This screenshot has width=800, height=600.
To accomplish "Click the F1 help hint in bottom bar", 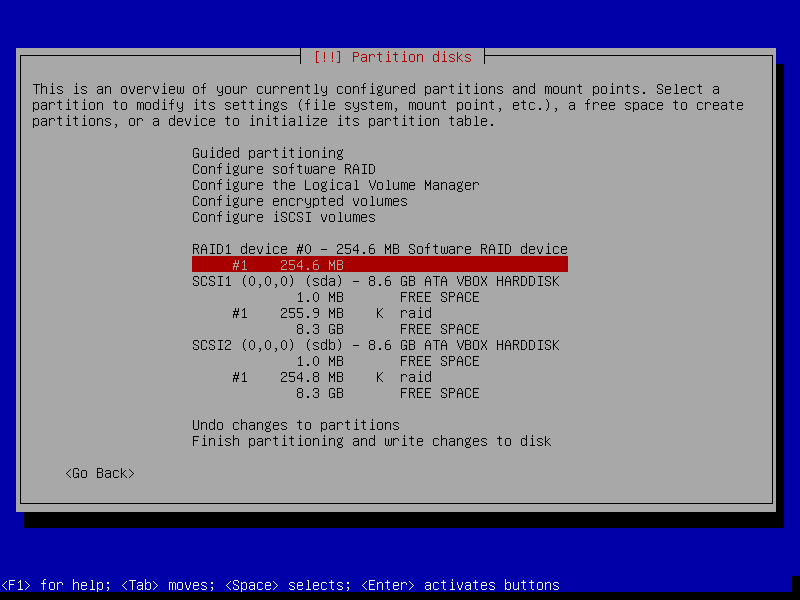I will pos(59,585).
